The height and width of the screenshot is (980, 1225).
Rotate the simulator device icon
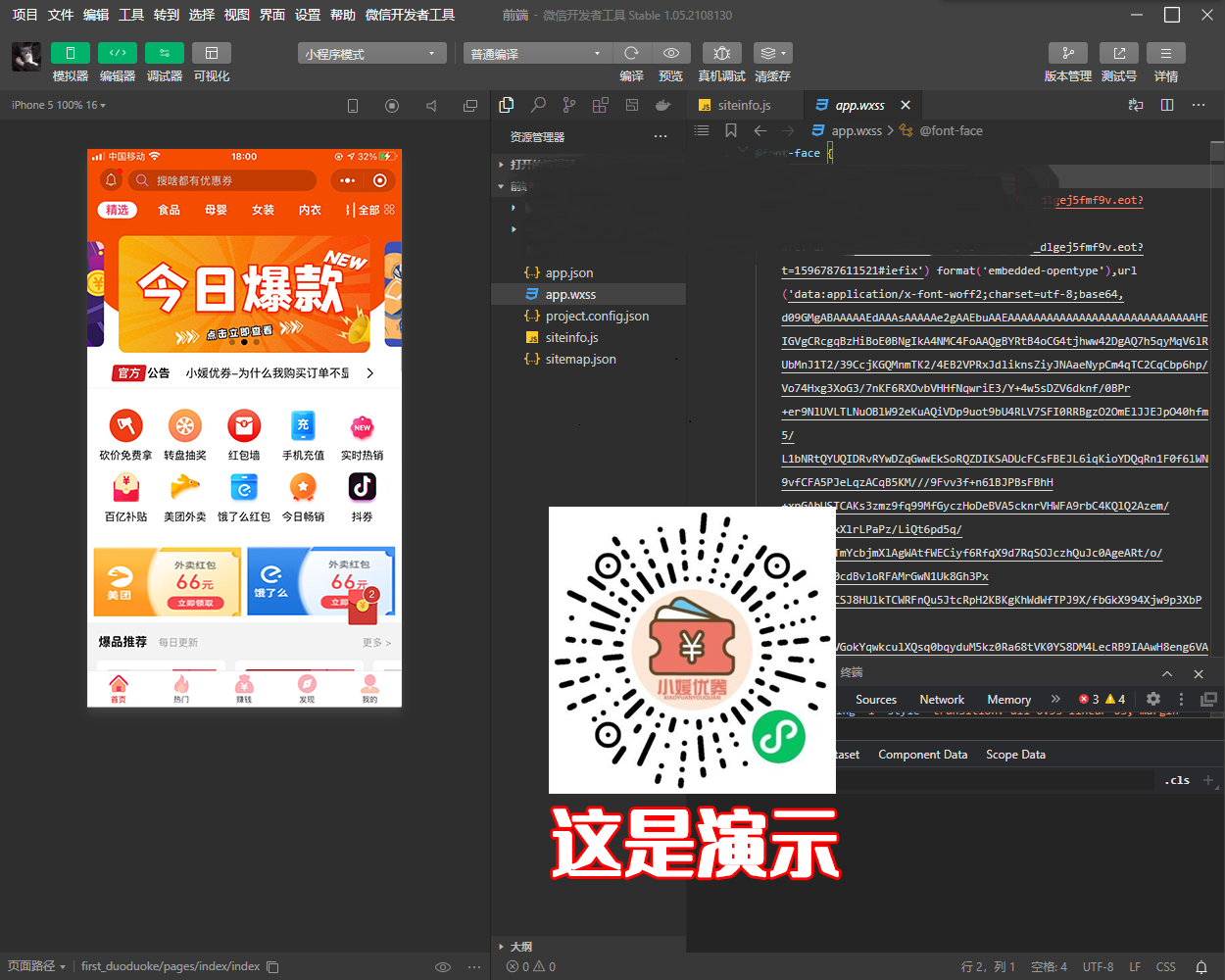point(353,106)
